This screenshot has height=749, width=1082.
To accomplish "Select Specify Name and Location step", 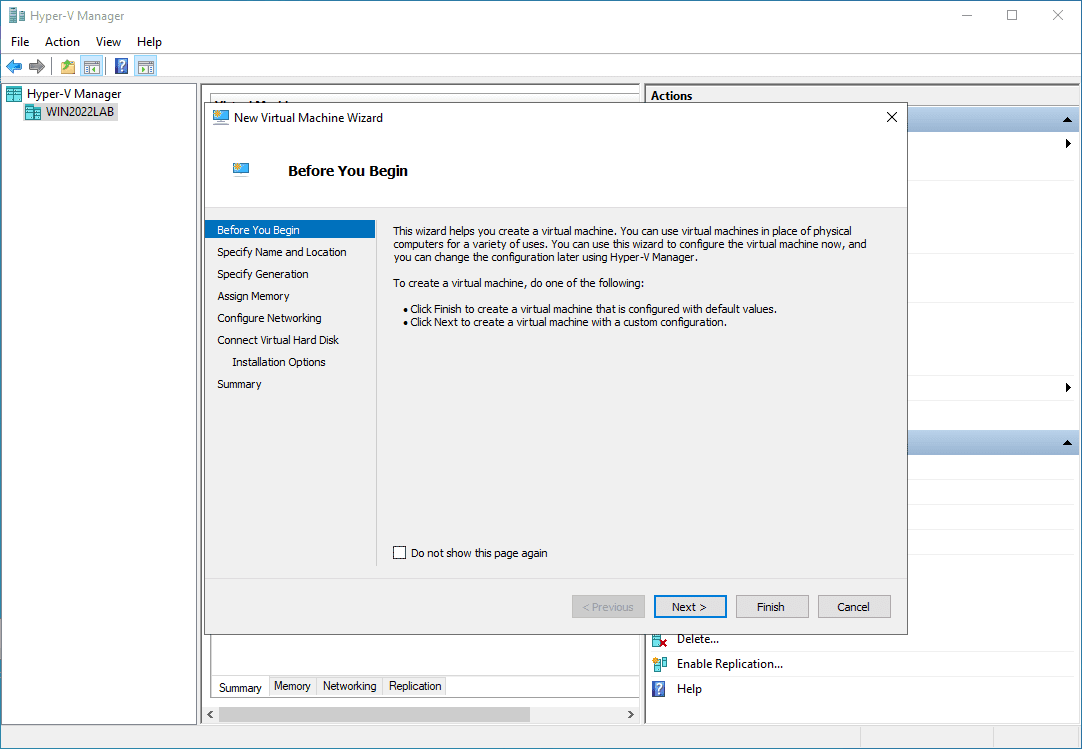I will (x=282, y=252).
